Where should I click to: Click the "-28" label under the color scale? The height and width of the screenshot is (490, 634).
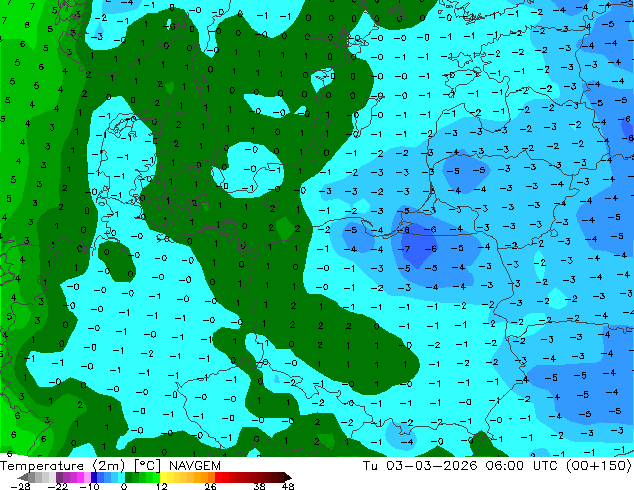click(21, 486)
